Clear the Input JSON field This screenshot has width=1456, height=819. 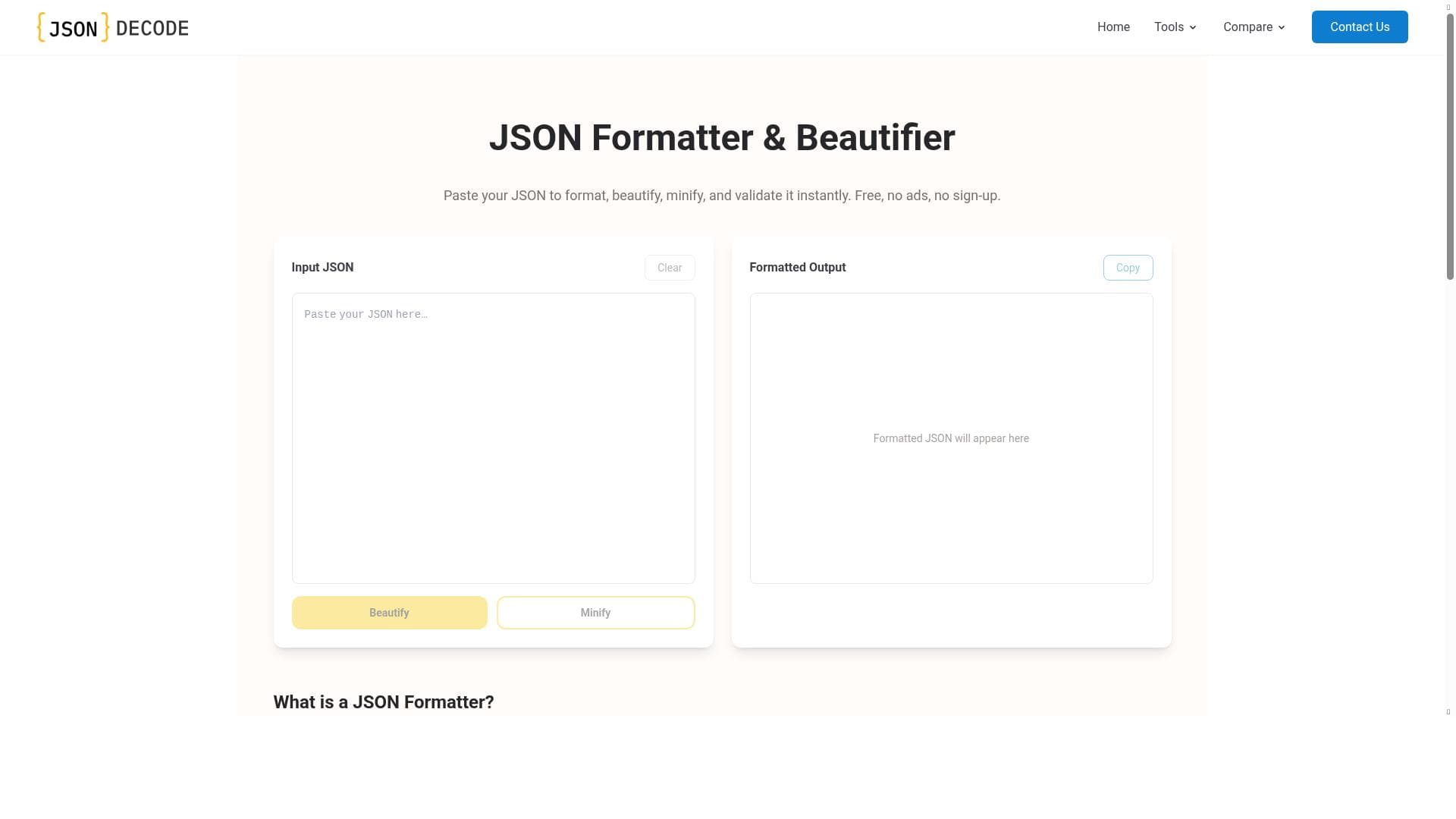point(669,268)
